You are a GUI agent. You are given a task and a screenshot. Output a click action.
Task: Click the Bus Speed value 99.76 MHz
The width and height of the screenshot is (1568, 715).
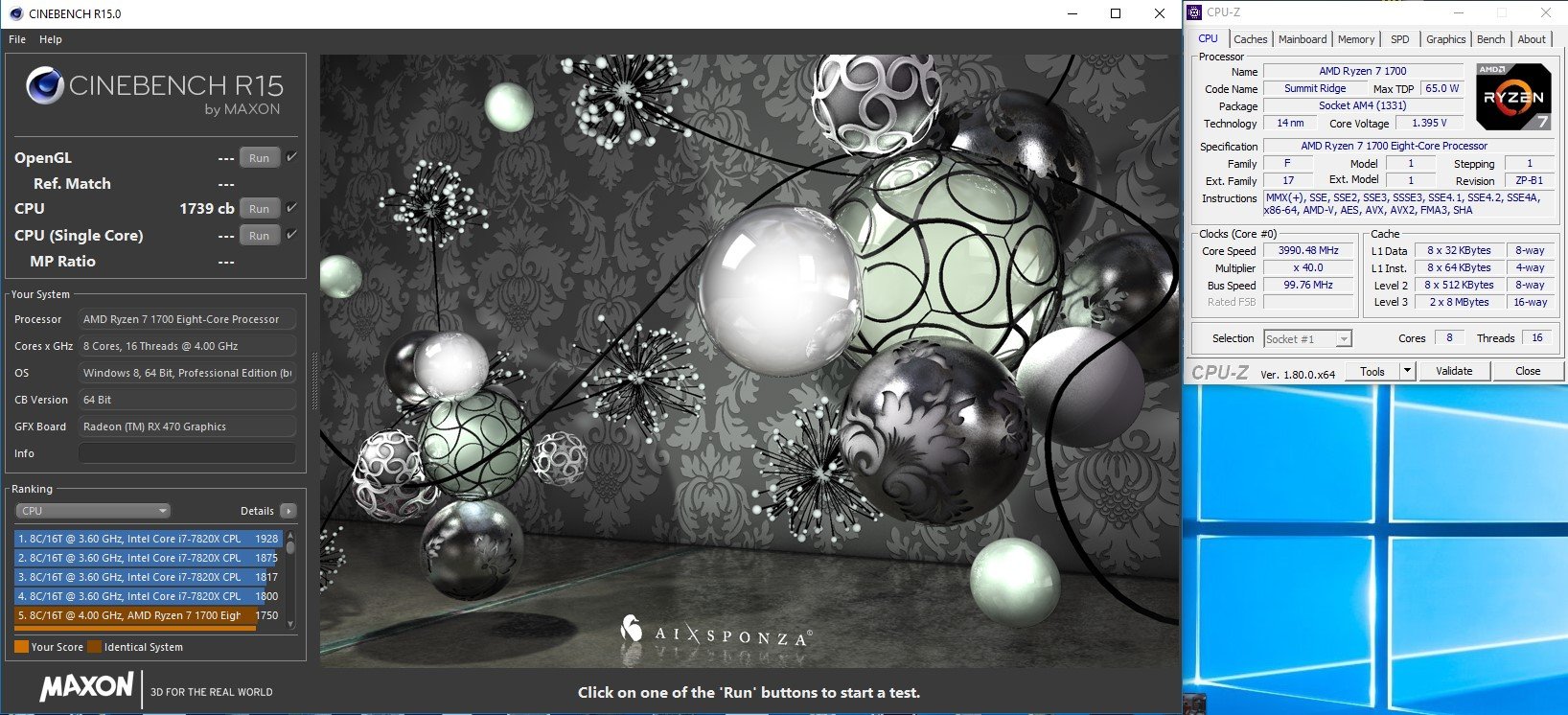coord(1308,285)
